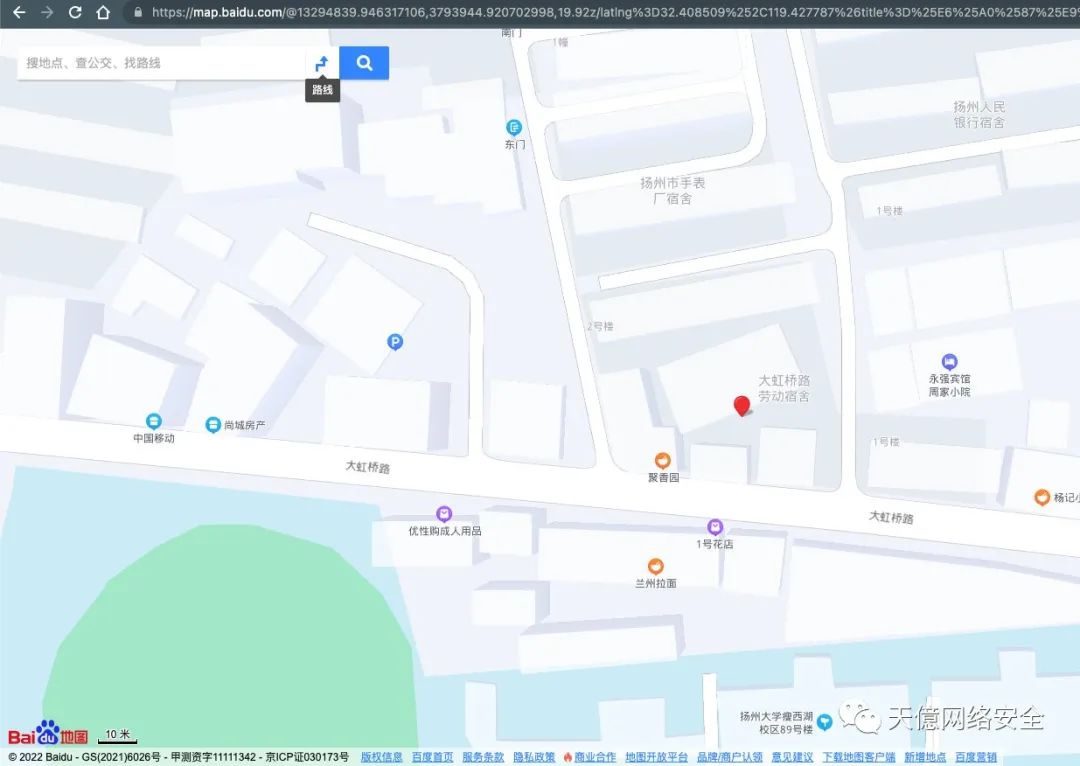
Task: Open the 下载地图客户端 footer link
Action: [x=859, y=757]
